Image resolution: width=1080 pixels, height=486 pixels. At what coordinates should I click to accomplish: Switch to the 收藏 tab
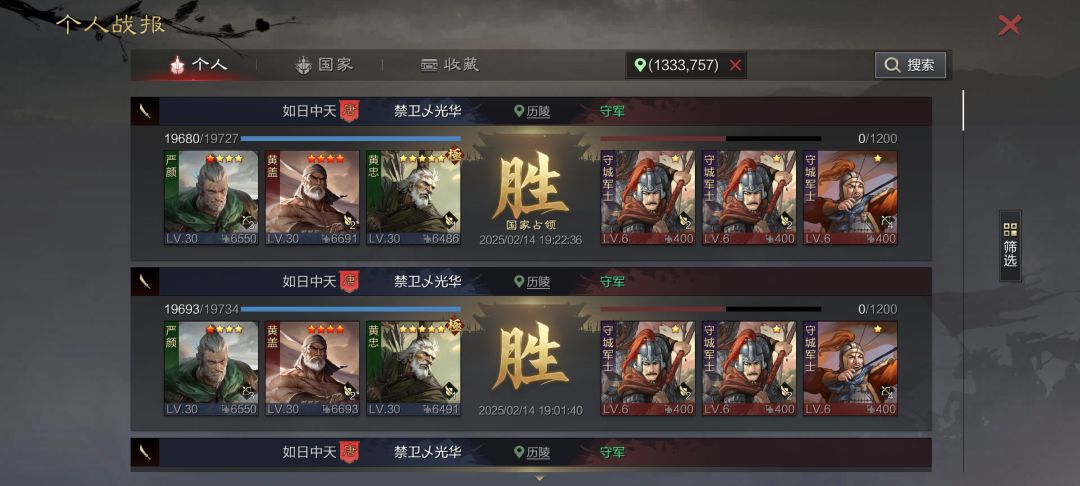coord(450,65)
